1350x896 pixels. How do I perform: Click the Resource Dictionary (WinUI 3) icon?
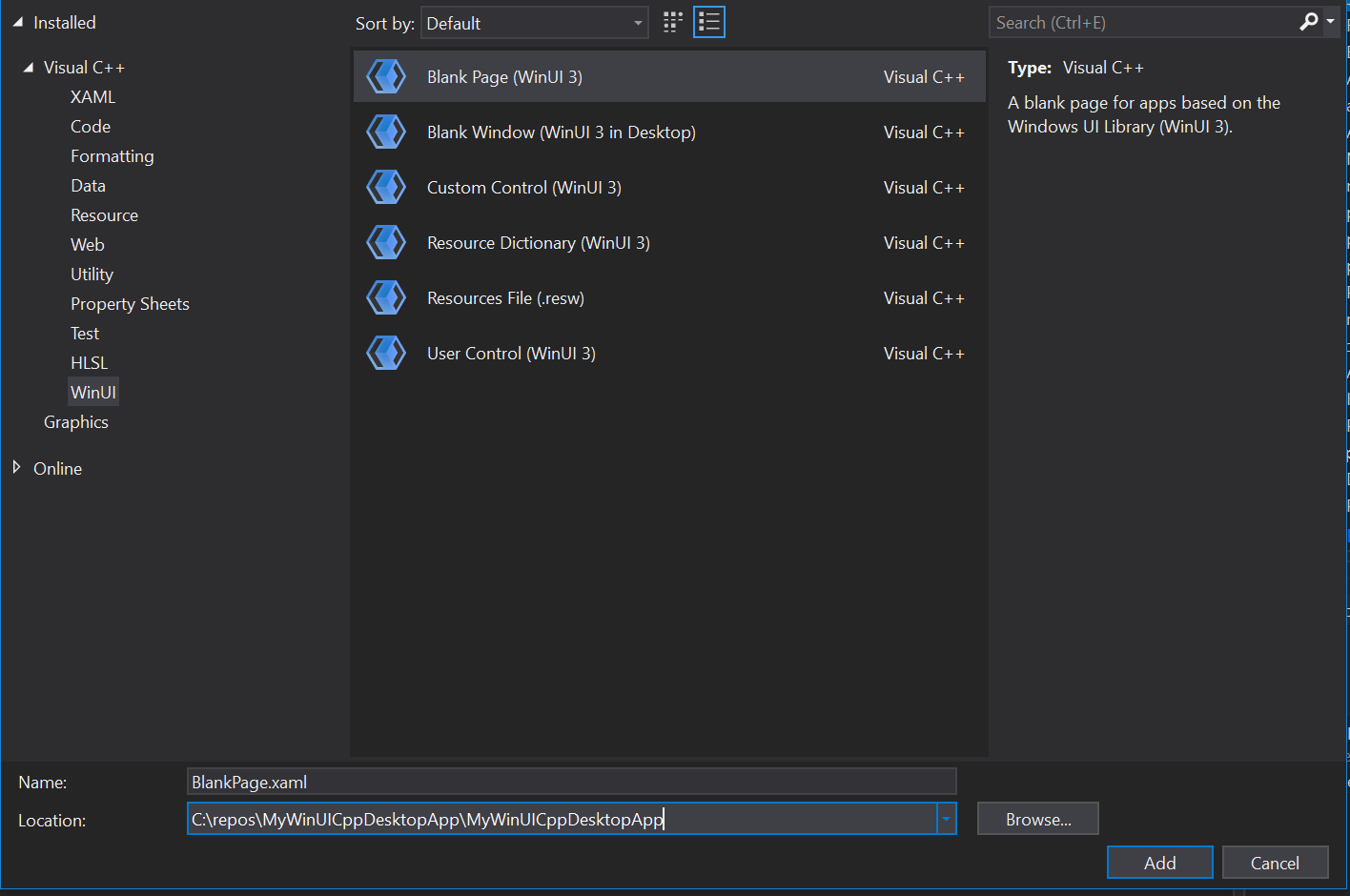pyautogui.click(x=386, y=242)
